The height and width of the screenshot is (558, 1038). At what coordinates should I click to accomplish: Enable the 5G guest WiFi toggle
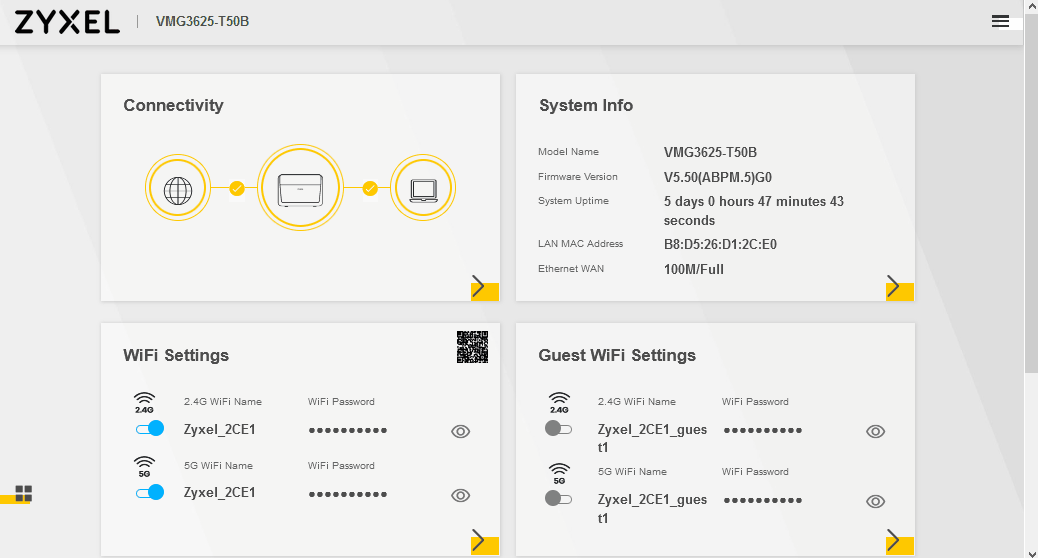[558, 498]
